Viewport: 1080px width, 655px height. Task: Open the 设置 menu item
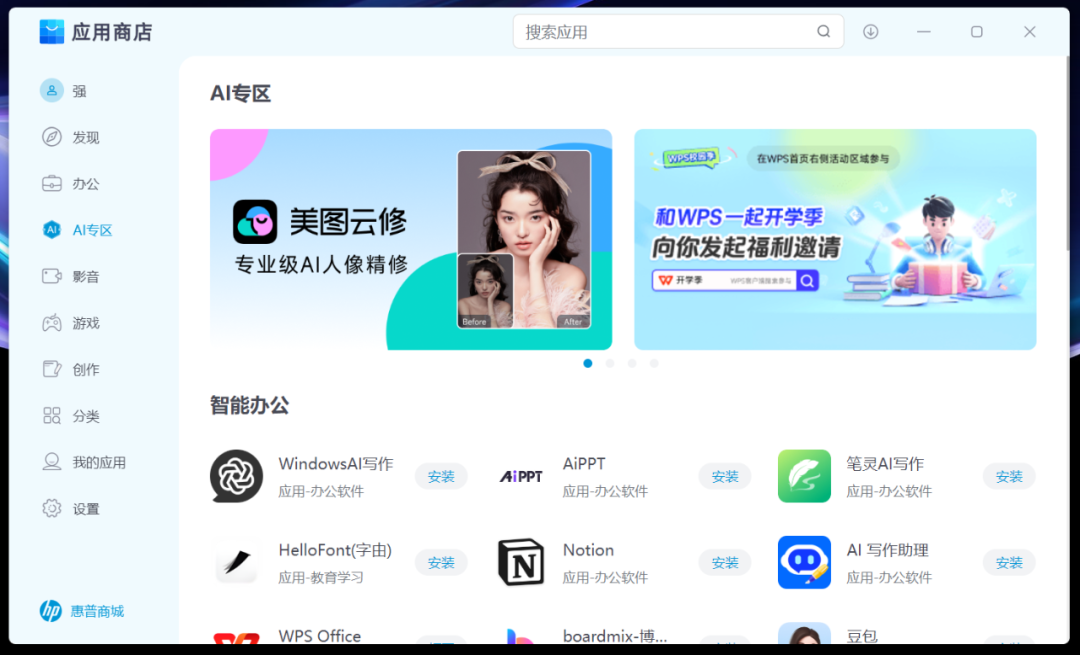pos(86,509)
